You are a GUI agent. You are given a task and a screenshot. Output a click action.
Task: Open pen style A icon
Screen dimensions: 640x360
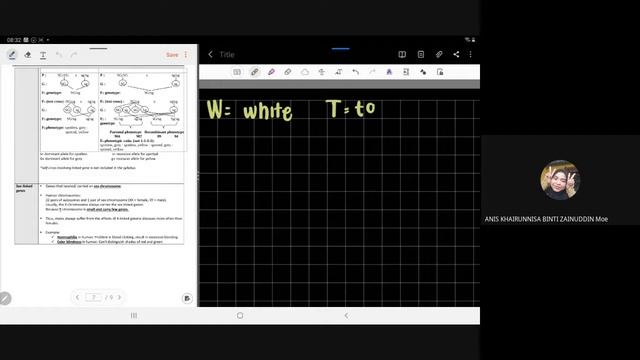tap(389, 72)
